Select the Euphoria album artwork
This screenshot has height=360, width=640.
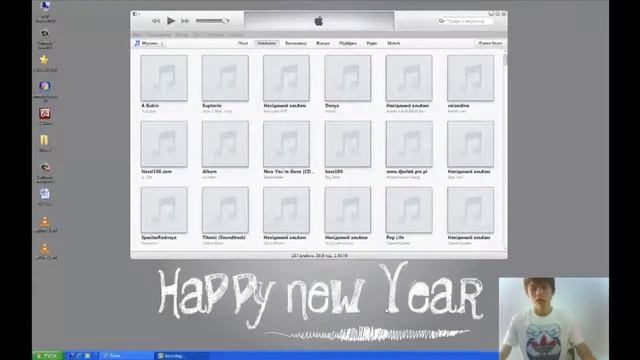pos(225,78)
